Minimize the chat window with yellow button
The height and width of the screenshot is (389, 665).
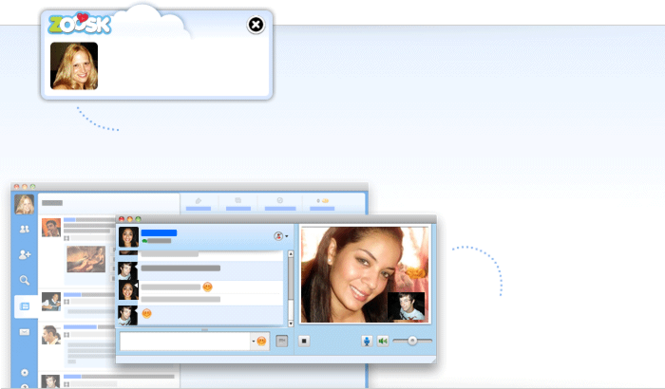tap(130, 219)
